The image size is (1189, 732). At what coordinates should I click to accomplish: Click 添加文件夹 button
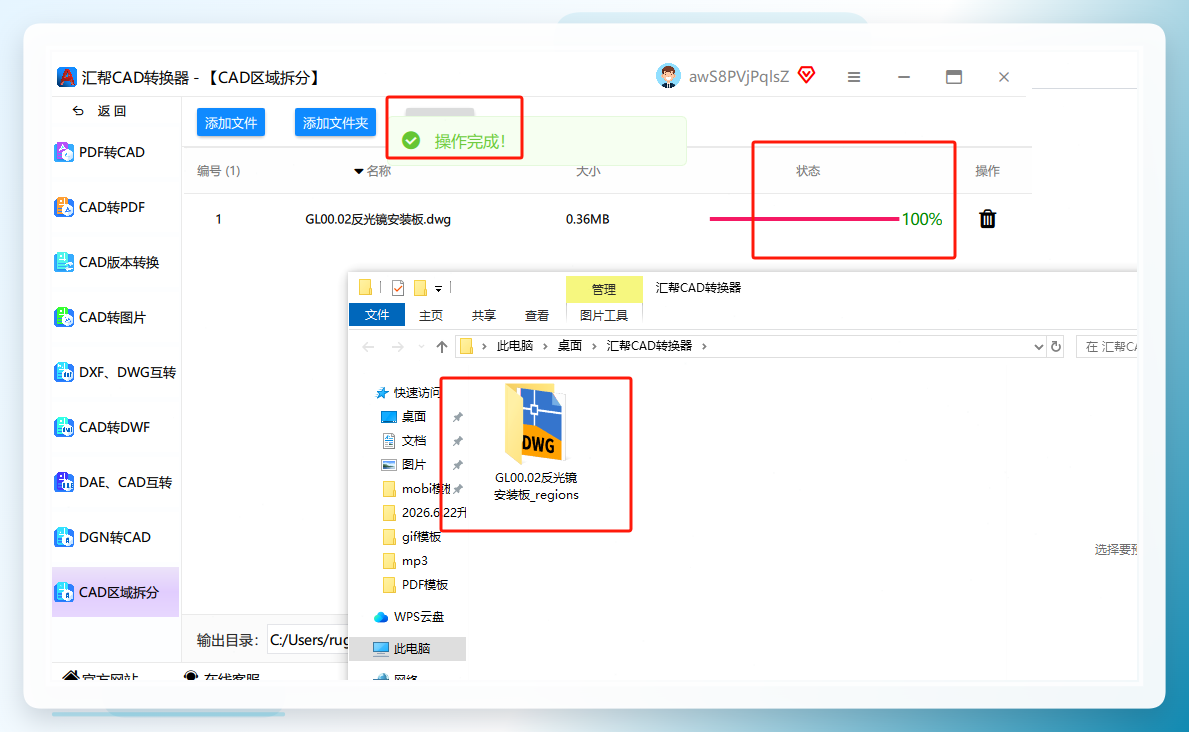(x=335, y=123)
